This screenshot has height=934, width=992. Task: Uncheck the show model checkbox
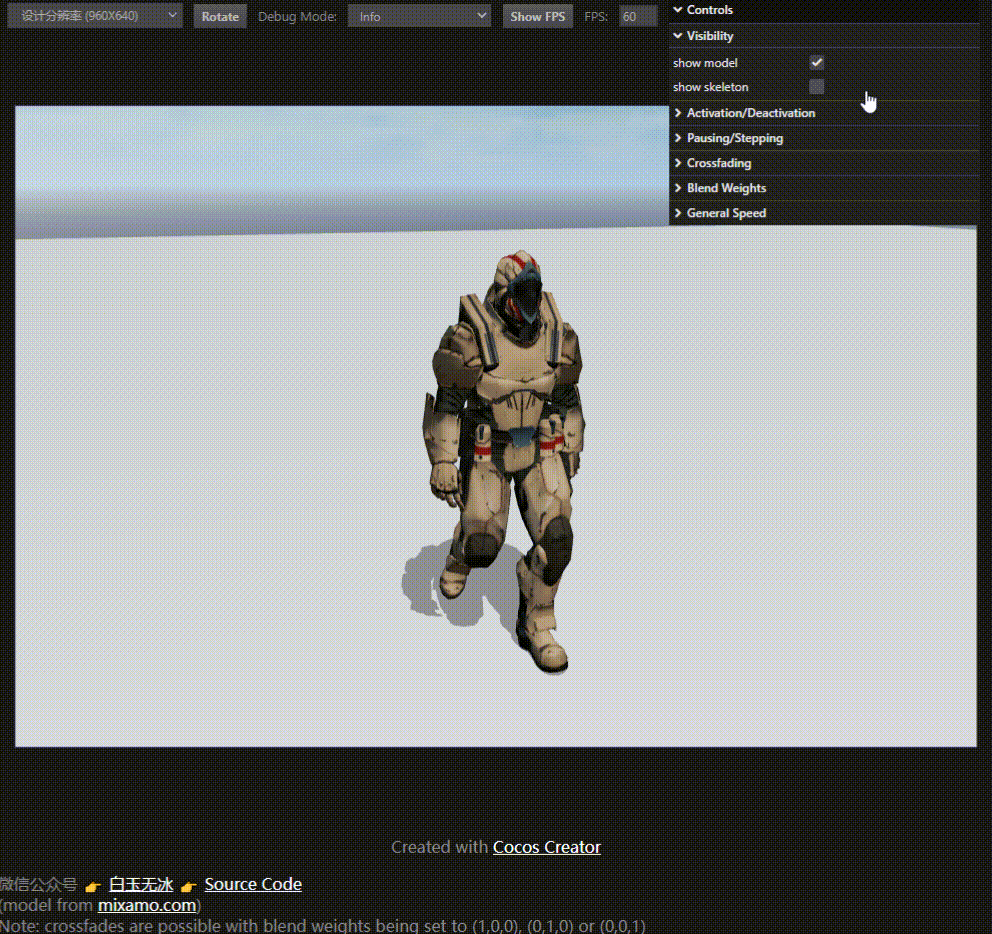tap(816, 62)
